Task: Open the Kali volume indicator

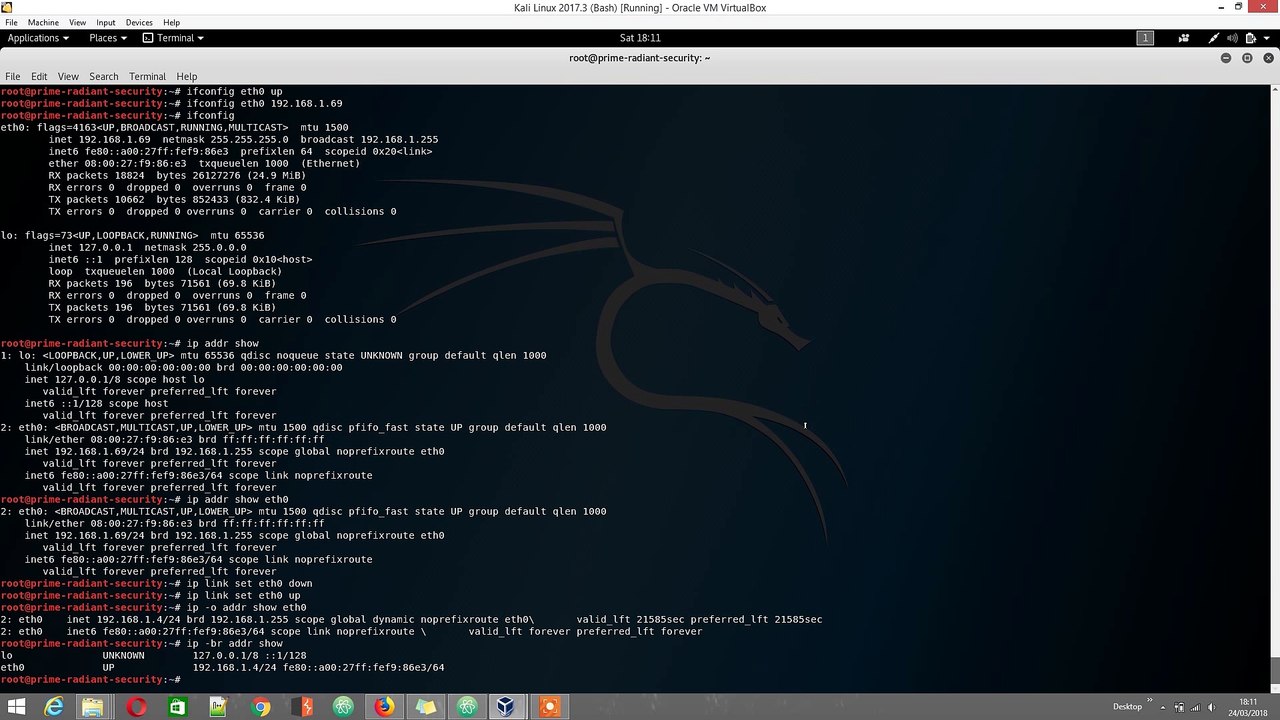Action: point(1233,38)
